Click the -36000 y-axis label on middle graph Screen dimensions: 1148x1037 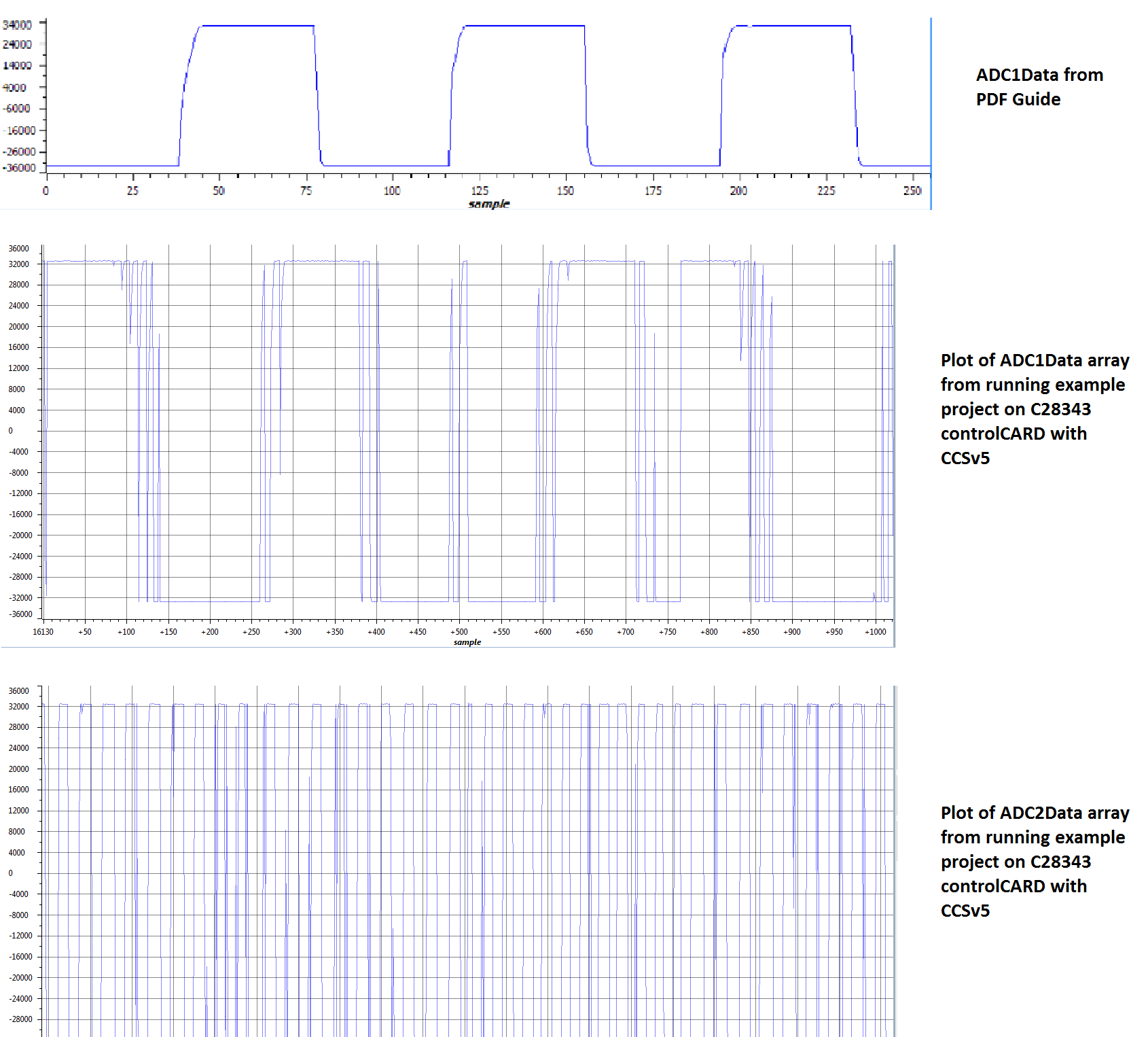click(x=20, y=614)
